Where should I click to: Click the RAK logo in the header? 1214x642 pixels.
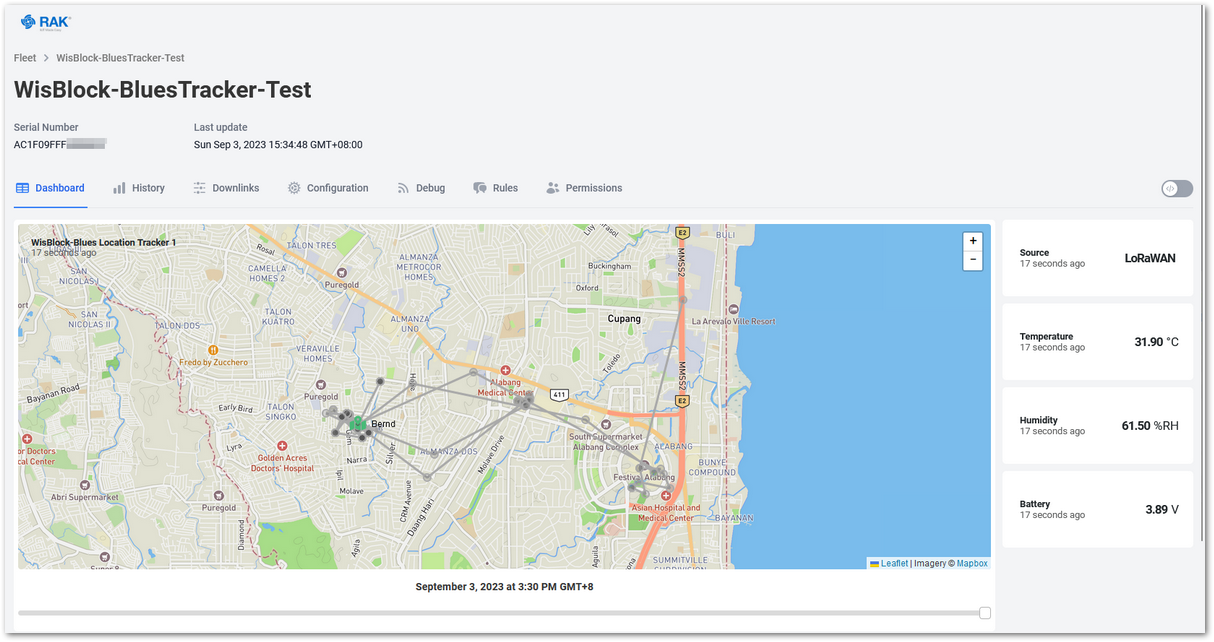pos(45,21)
